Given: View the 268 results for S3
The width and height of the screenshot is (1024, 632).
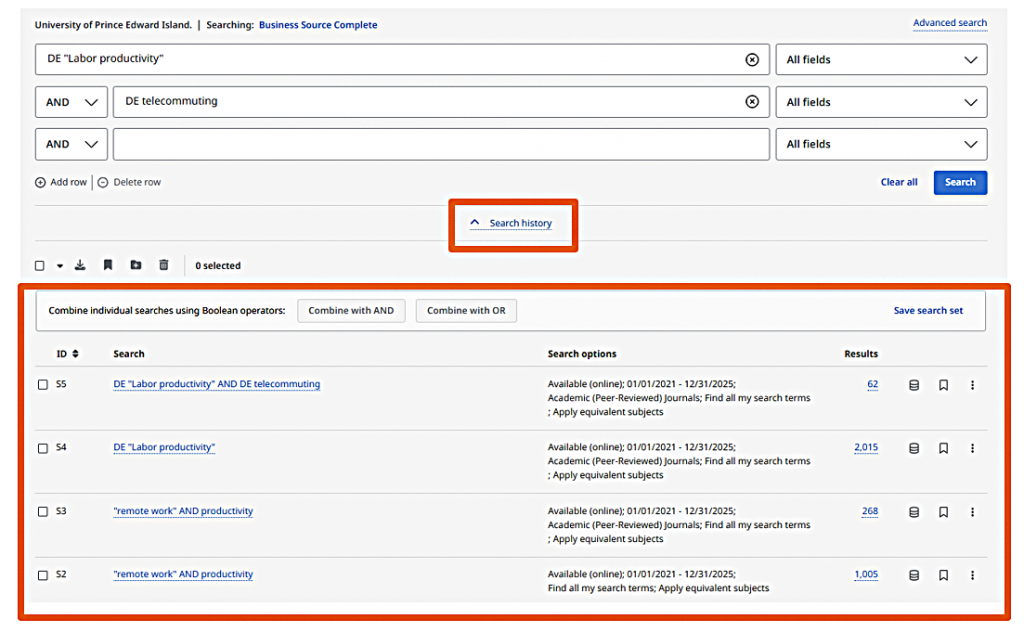Looking at the screenshot, I should click(870, 511).
